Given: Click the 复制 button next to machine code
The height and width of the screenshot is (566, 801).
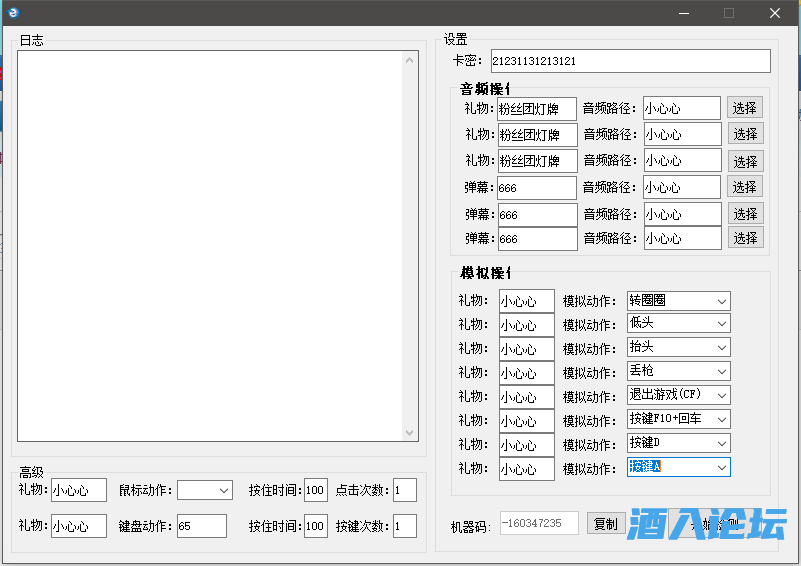Looking at the screenshot, I should (604, 524).
